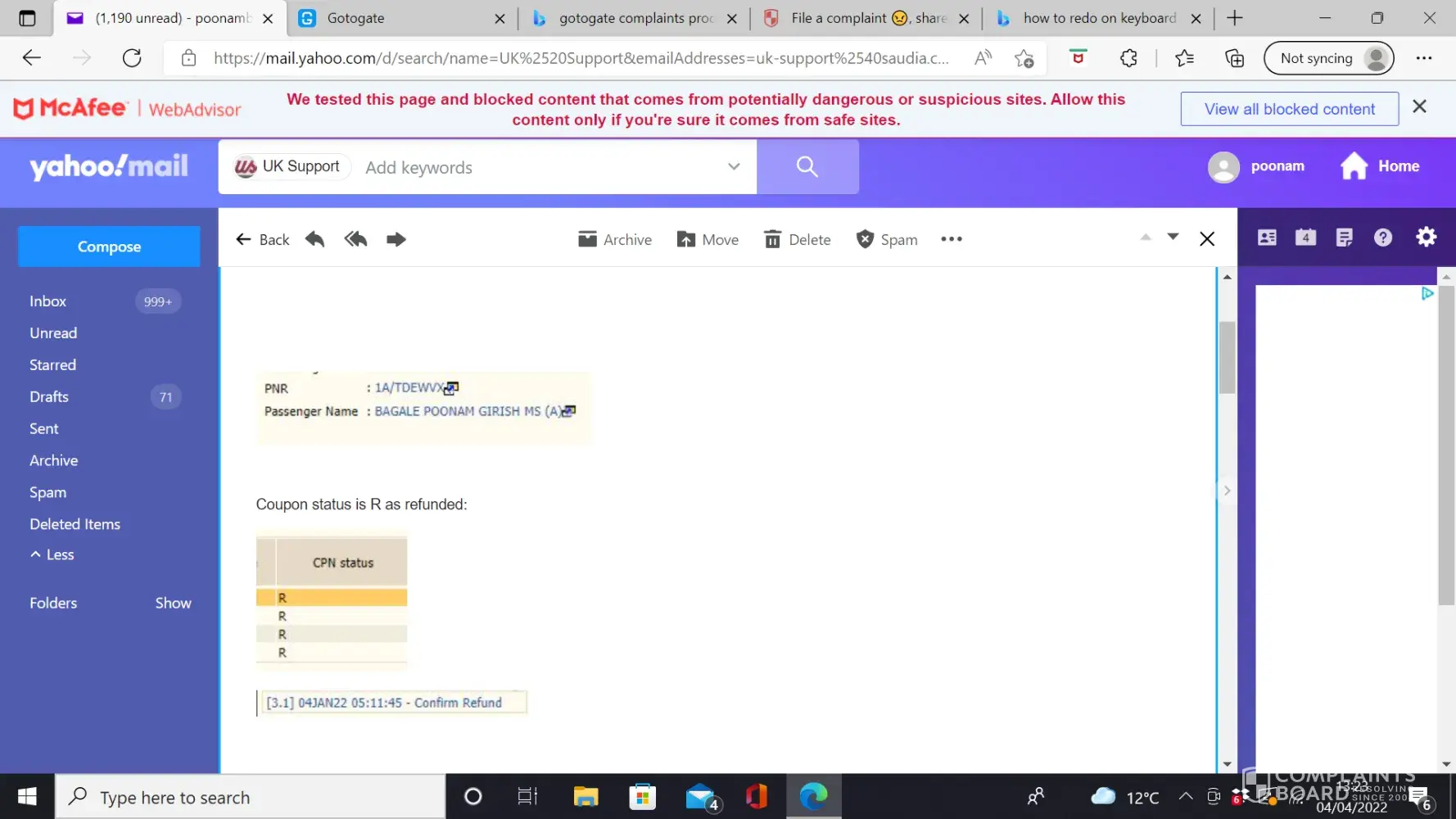
Task: Open browser Extensions puzzle icon
Action: pos(1128,58)
